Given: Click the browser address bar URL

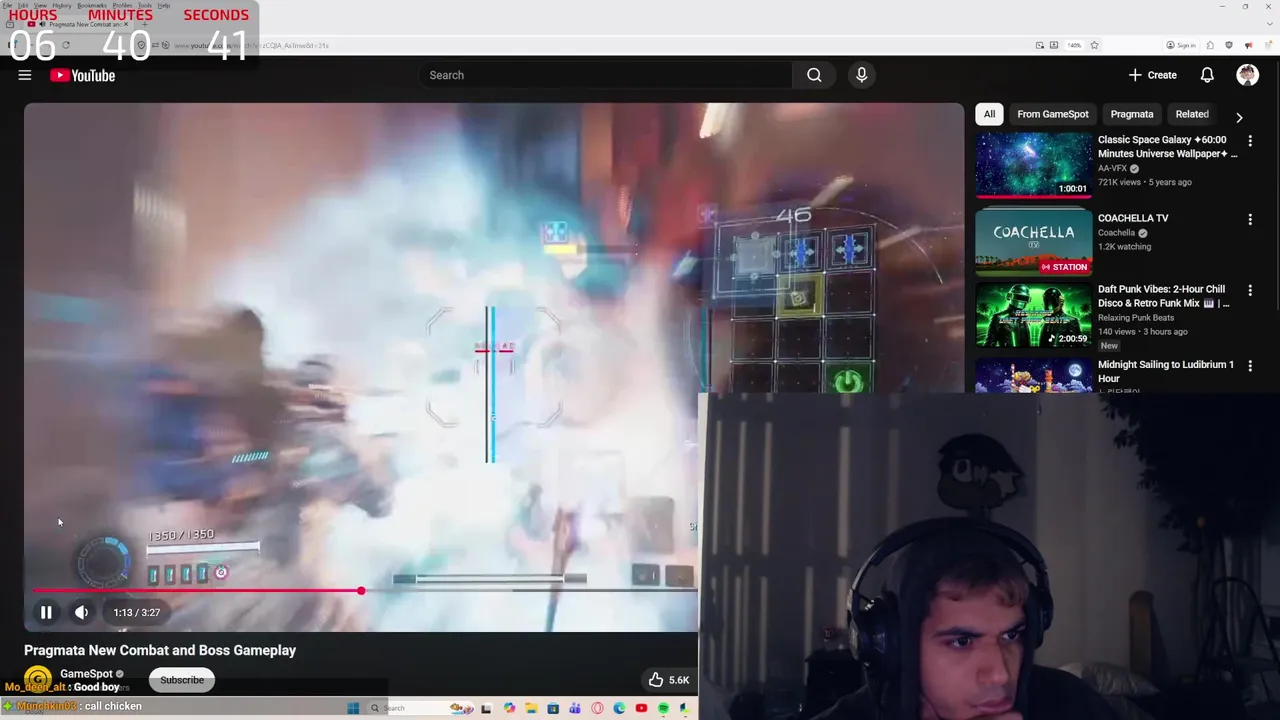Looking at the screenshot, I should [x=251, y=45].
